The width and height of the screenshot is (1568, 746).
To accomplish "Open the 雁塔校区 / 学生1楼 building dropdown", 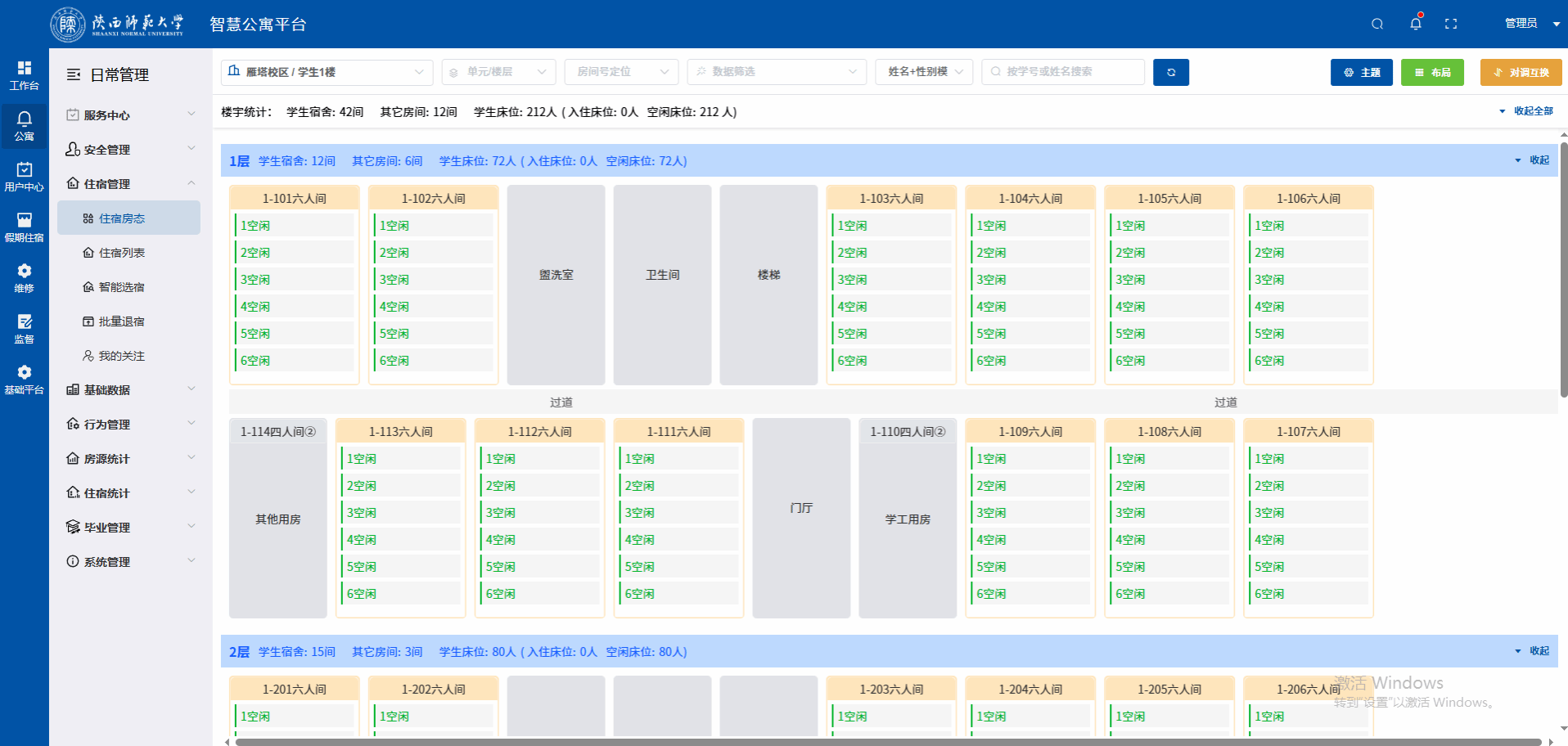I will pyautogui.click(x=327, y=72).
